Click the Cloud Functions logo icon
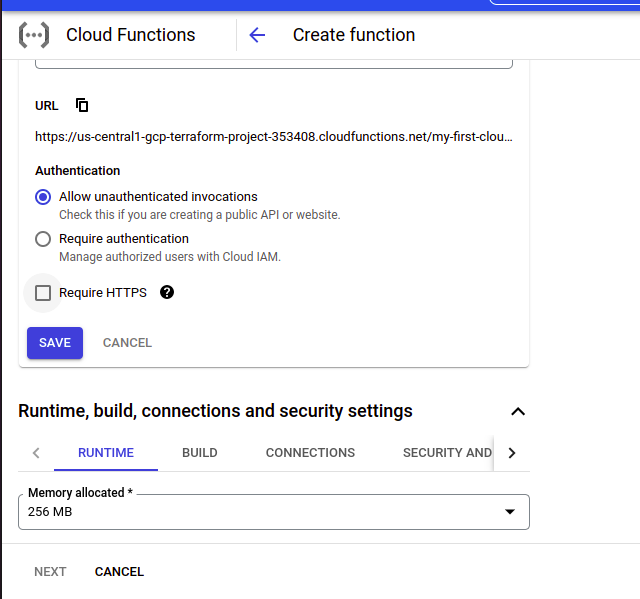 pos(34,35)
